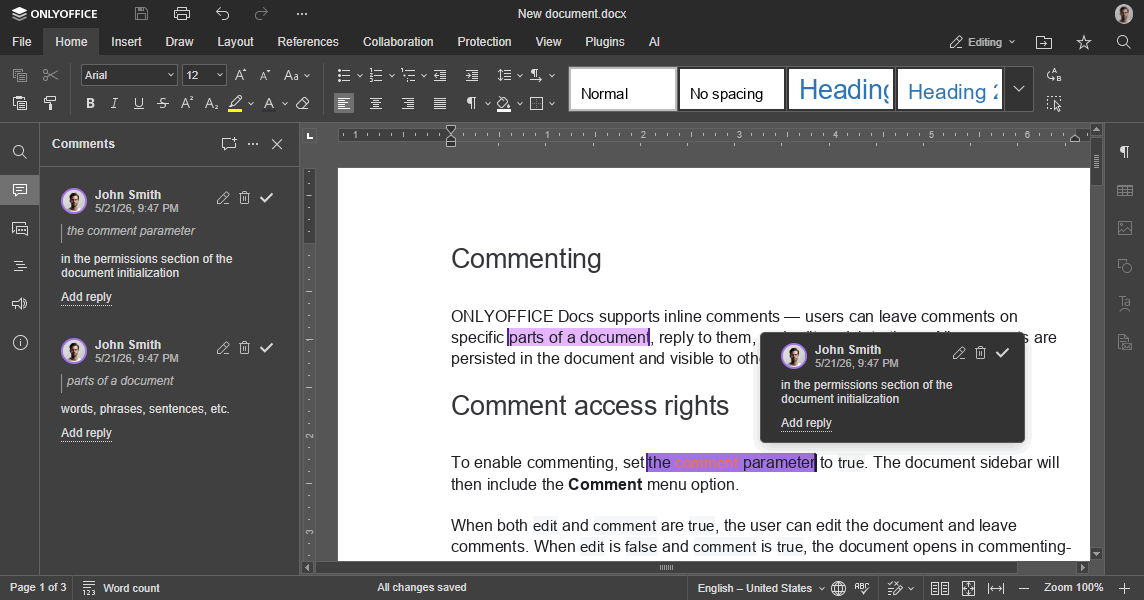Open the Chat icon in left sidebar

pyautogui.click(x=20, y=228)
